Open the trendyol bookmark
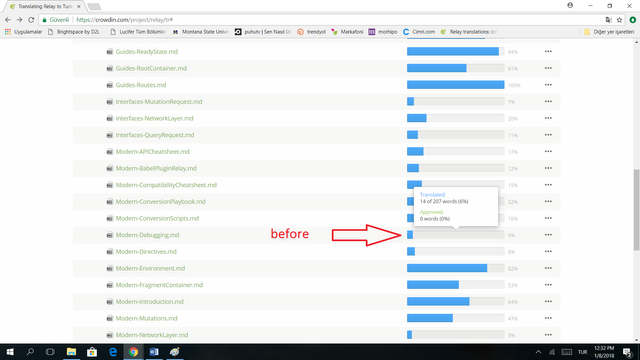Image resolution: width=640 pixels, height=360 pixels. [311, 32]
